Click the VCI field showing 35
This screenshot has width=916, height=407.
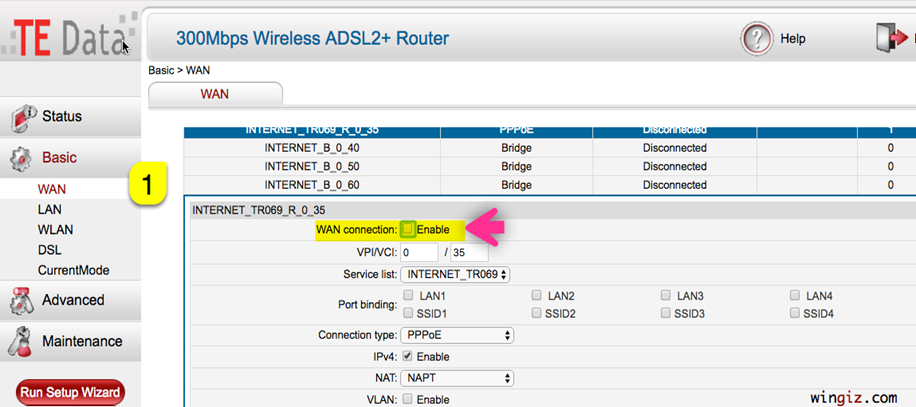click(x=469, y=252)
